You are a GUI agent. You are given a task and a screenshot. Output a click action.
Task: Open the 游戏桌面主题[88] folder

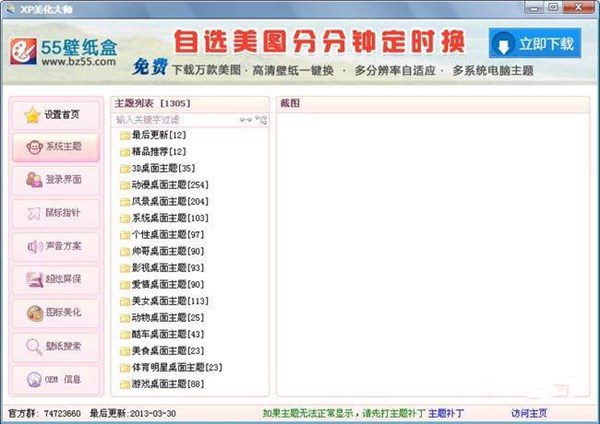(162, 384)
